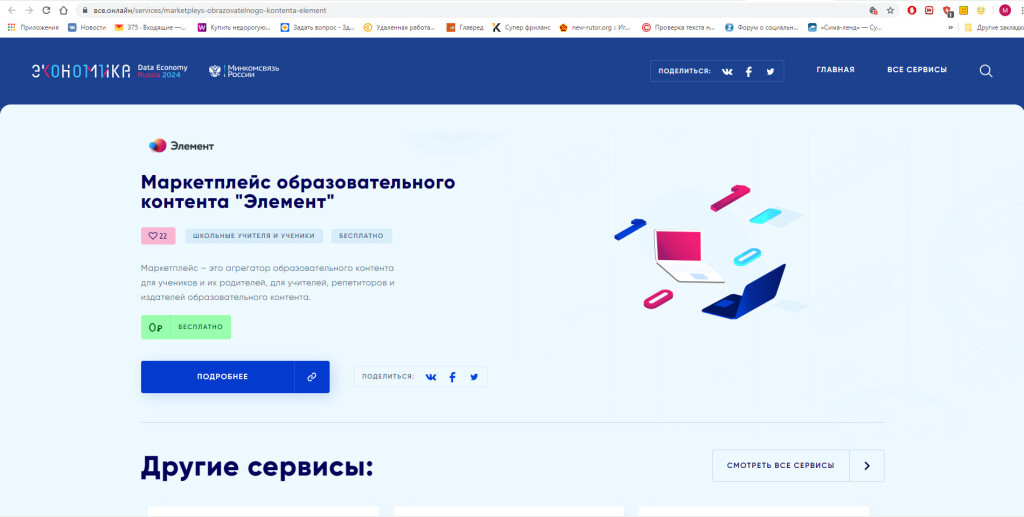Image resolution: width=1024 pixels, height=517 pixels.
Task: Click the Маркетплейс образовательного контента heading
Action: (x=298, y=192)
